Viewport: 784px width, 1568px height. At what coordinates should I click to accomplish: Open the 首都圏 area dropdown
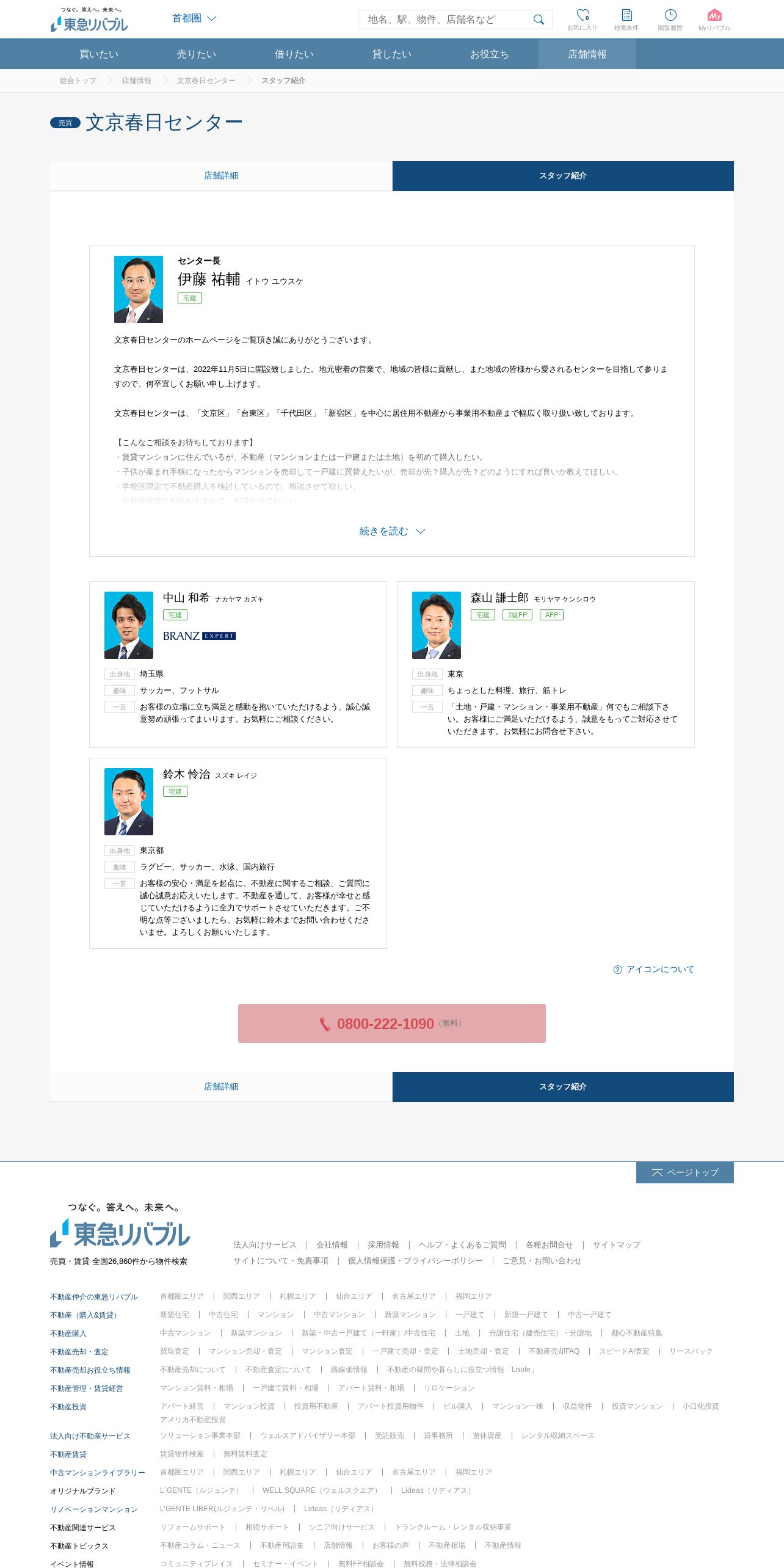pyautogui.click(x=194, y=18)
